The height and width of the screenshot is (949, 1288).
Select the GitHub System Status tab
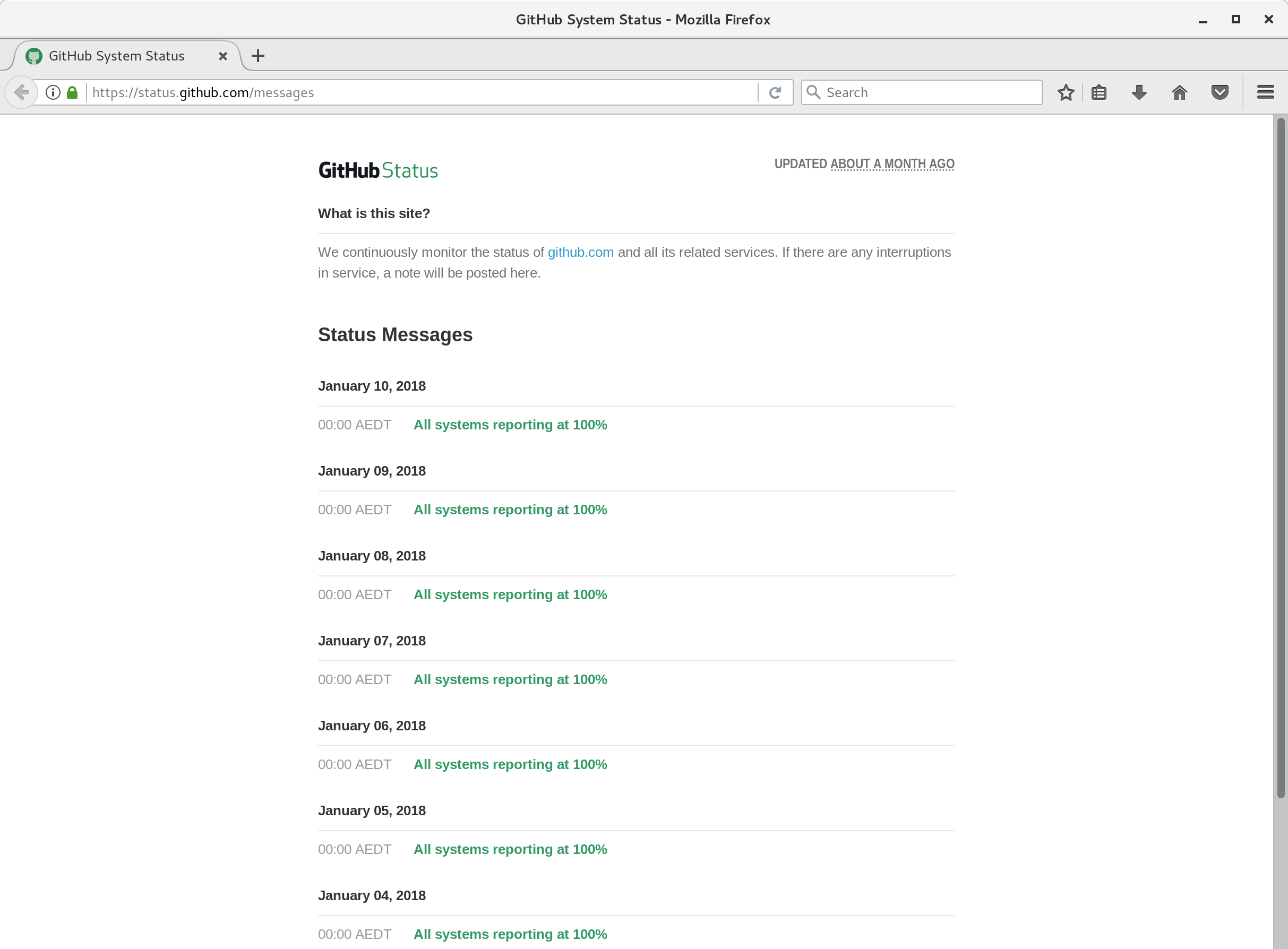[x=117, y=56]
